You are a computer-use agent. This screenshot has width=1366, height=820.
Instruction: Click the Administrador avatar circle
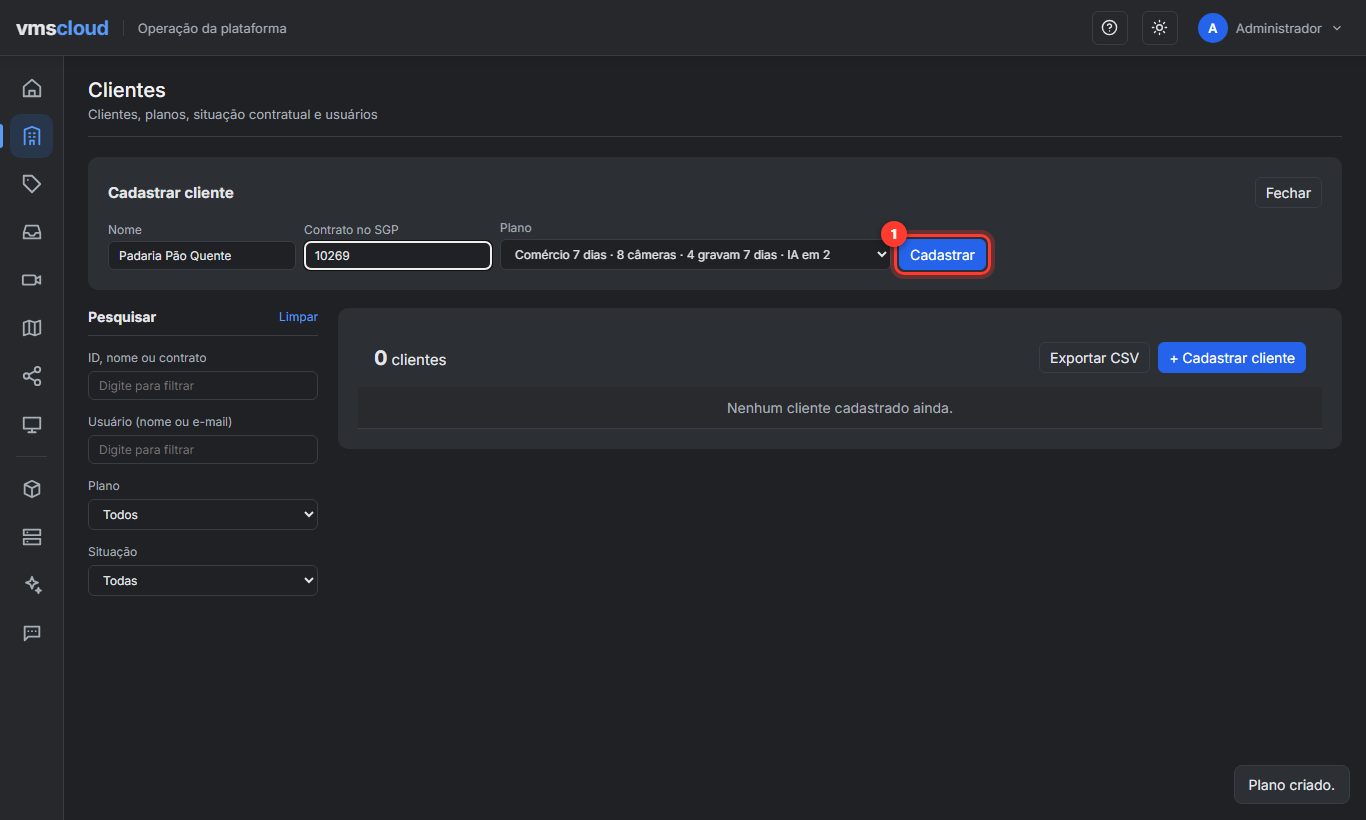(1212, 28)
